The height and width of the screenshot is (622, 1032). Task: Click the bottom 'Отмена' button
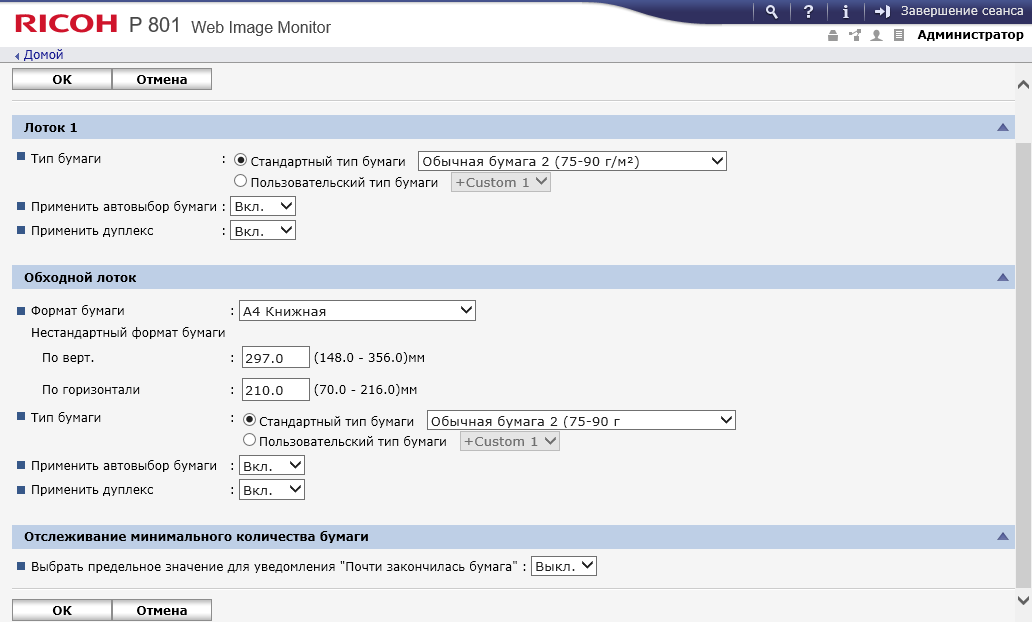pos(162,610)
